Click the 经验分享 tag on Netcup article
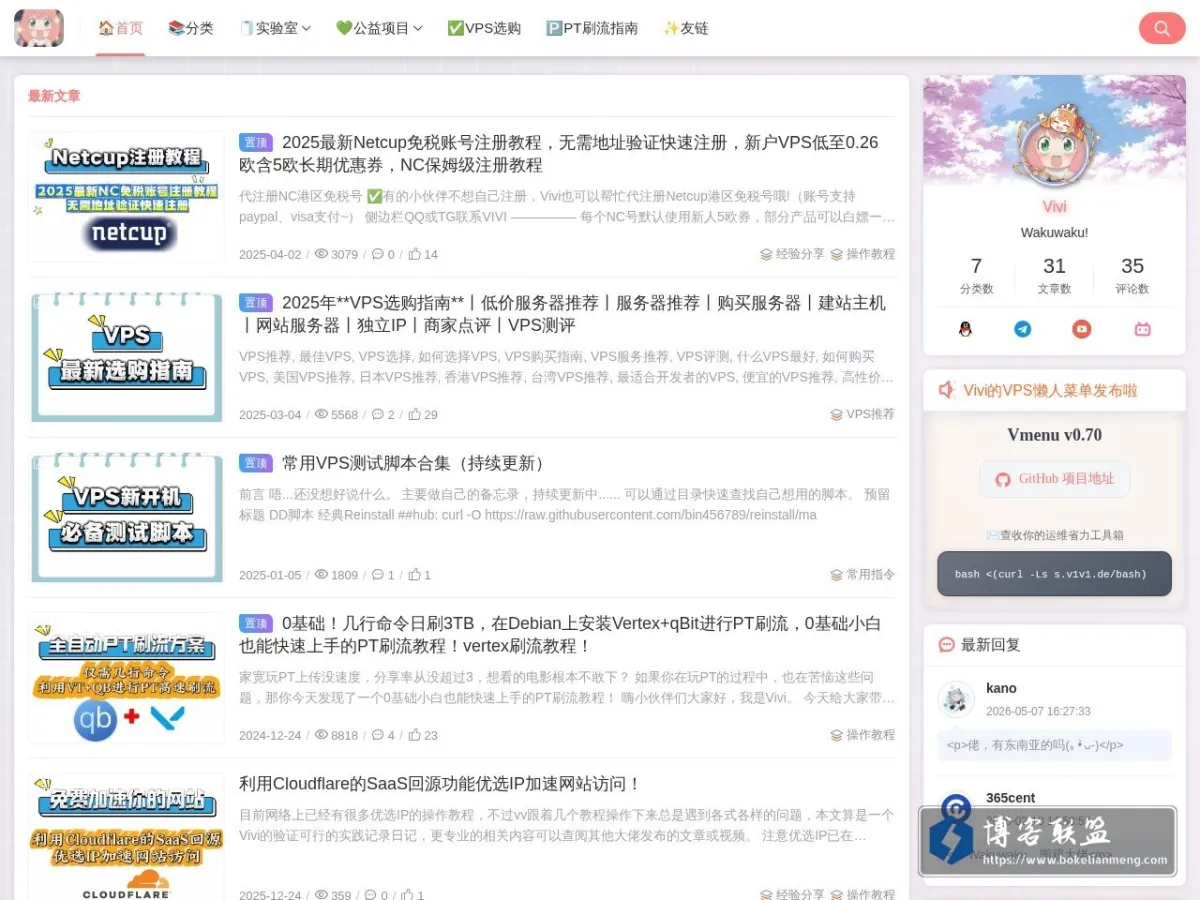 tap(800, 254)
